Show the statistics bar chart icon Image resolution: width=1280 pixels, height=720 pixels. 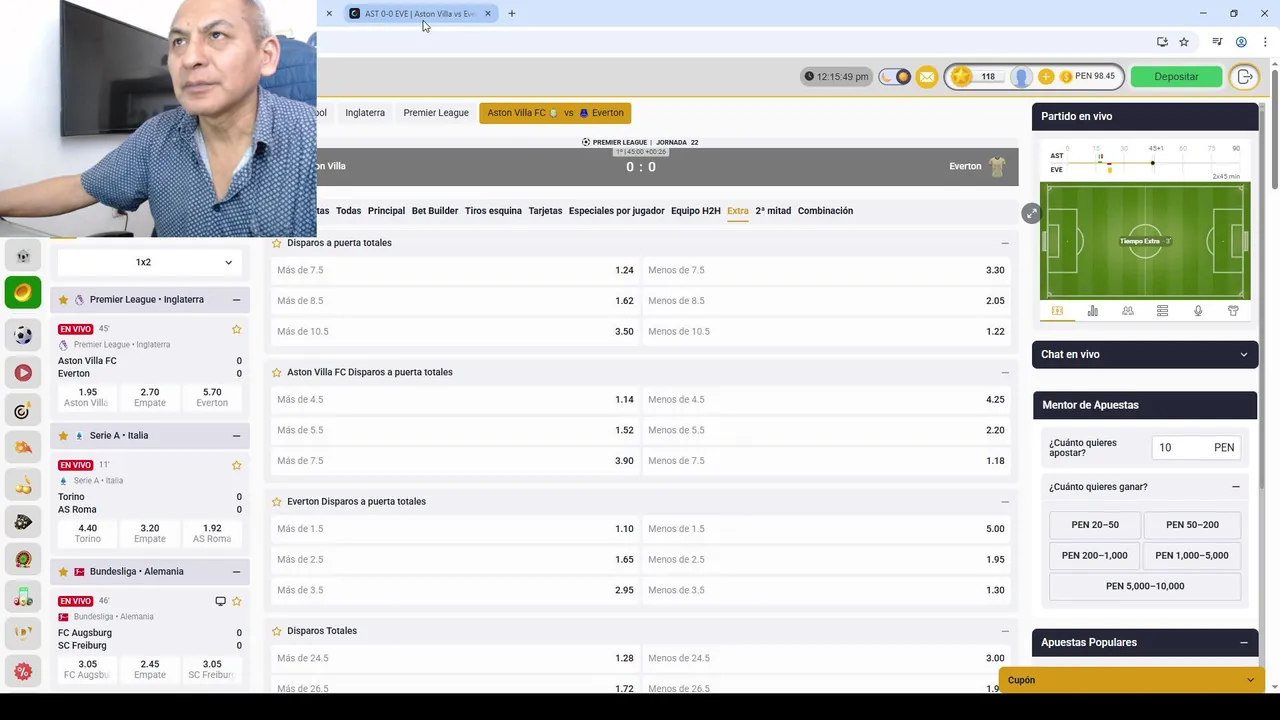click(1092, 311)
